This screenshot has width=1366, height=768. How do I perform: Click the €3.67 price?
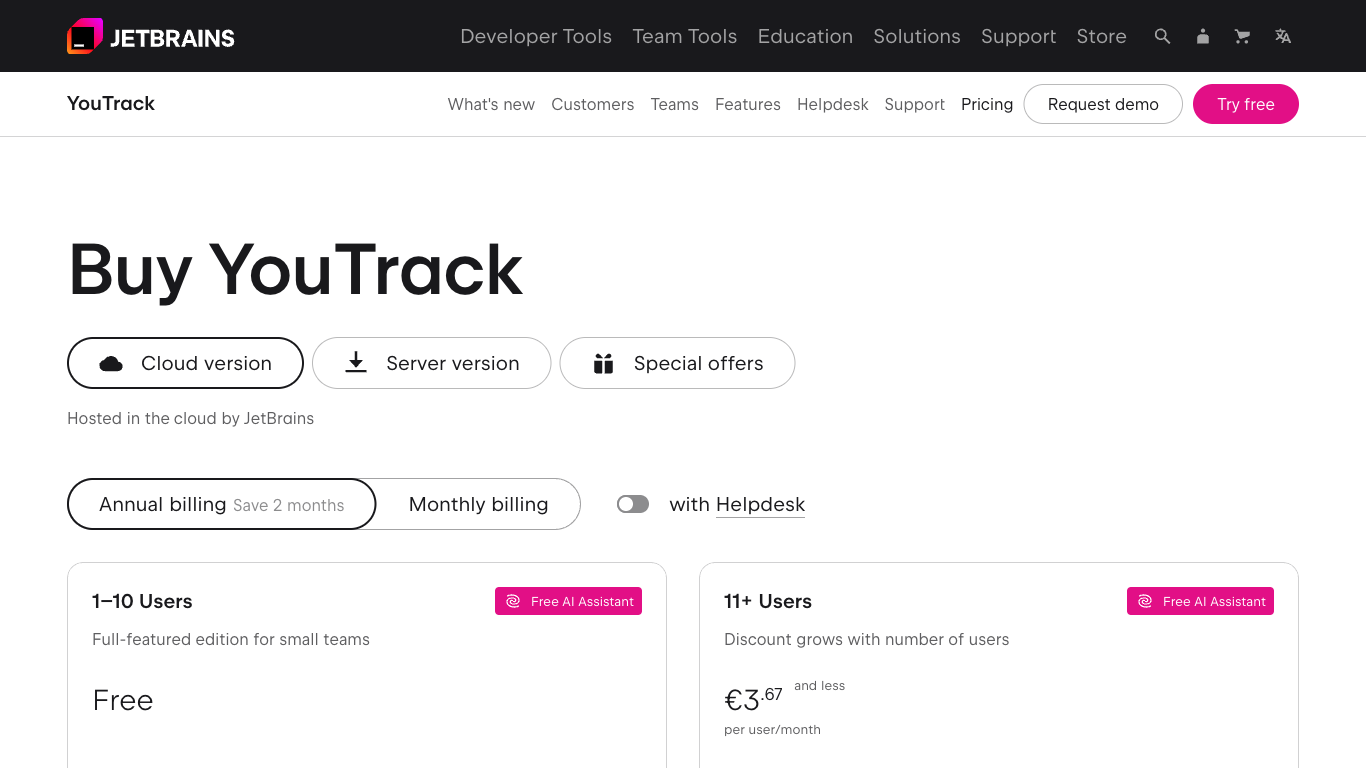pos(753,698)
